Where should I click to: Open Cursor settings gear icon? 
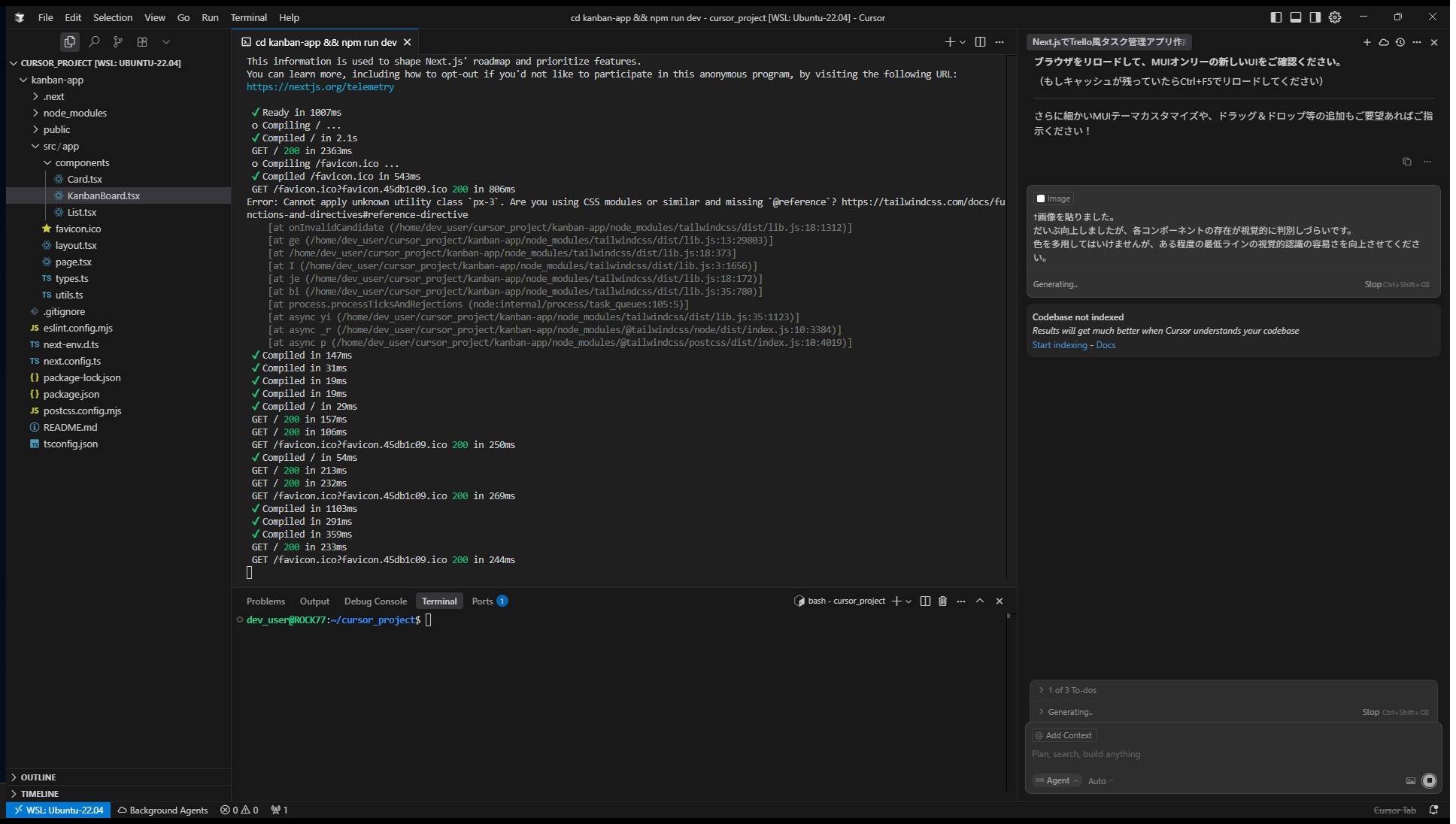point(1335,17)
